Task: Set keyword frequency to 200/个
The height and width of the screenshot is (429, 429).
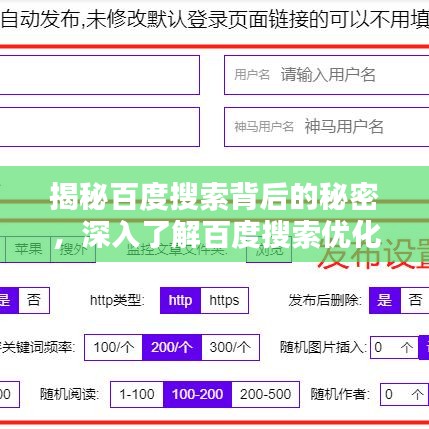Action: [172, 347]
